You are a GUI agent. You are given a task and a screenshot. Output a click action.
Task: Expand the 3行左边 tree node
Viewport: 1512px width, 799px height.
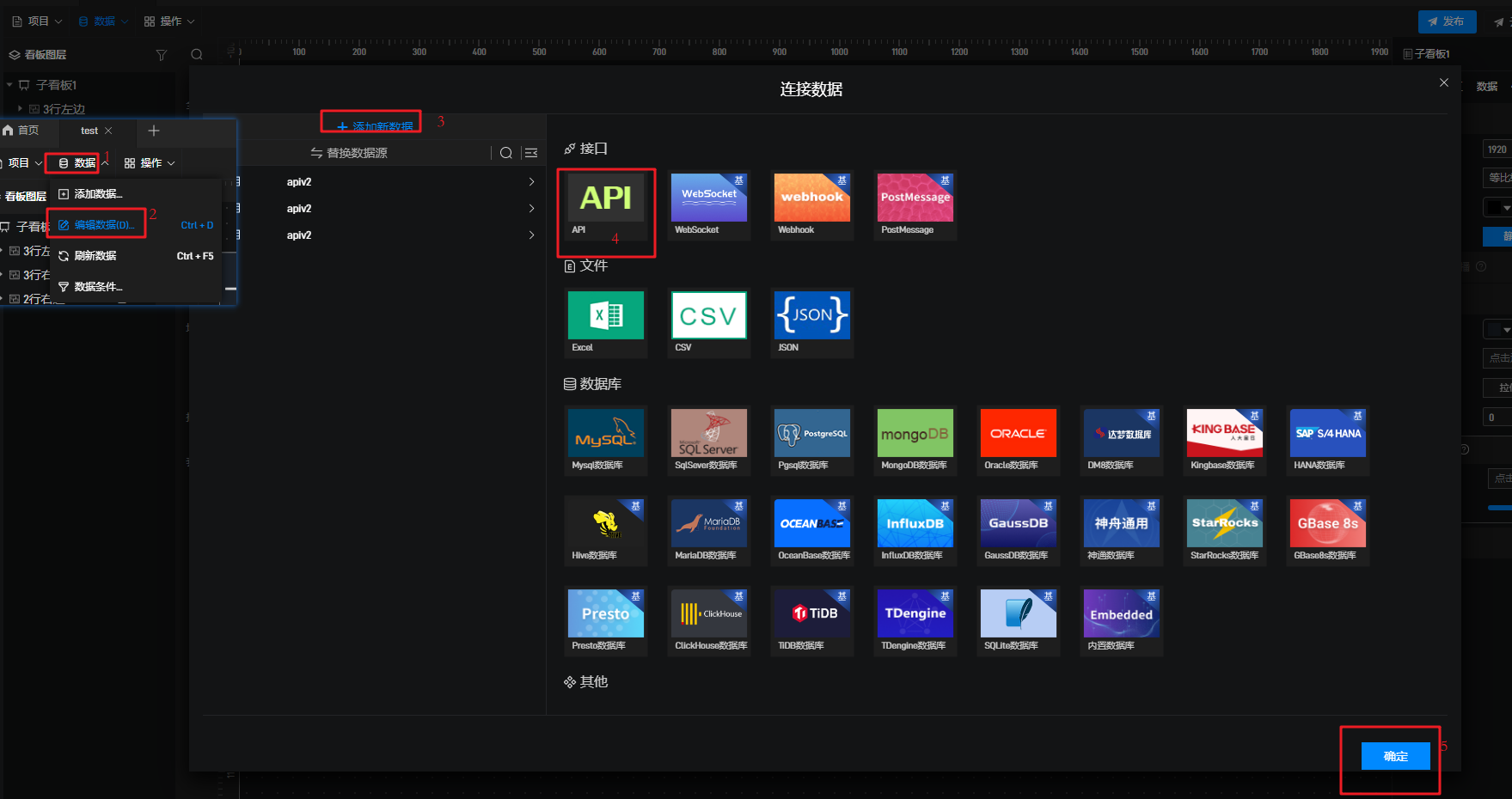coord(20,109)
